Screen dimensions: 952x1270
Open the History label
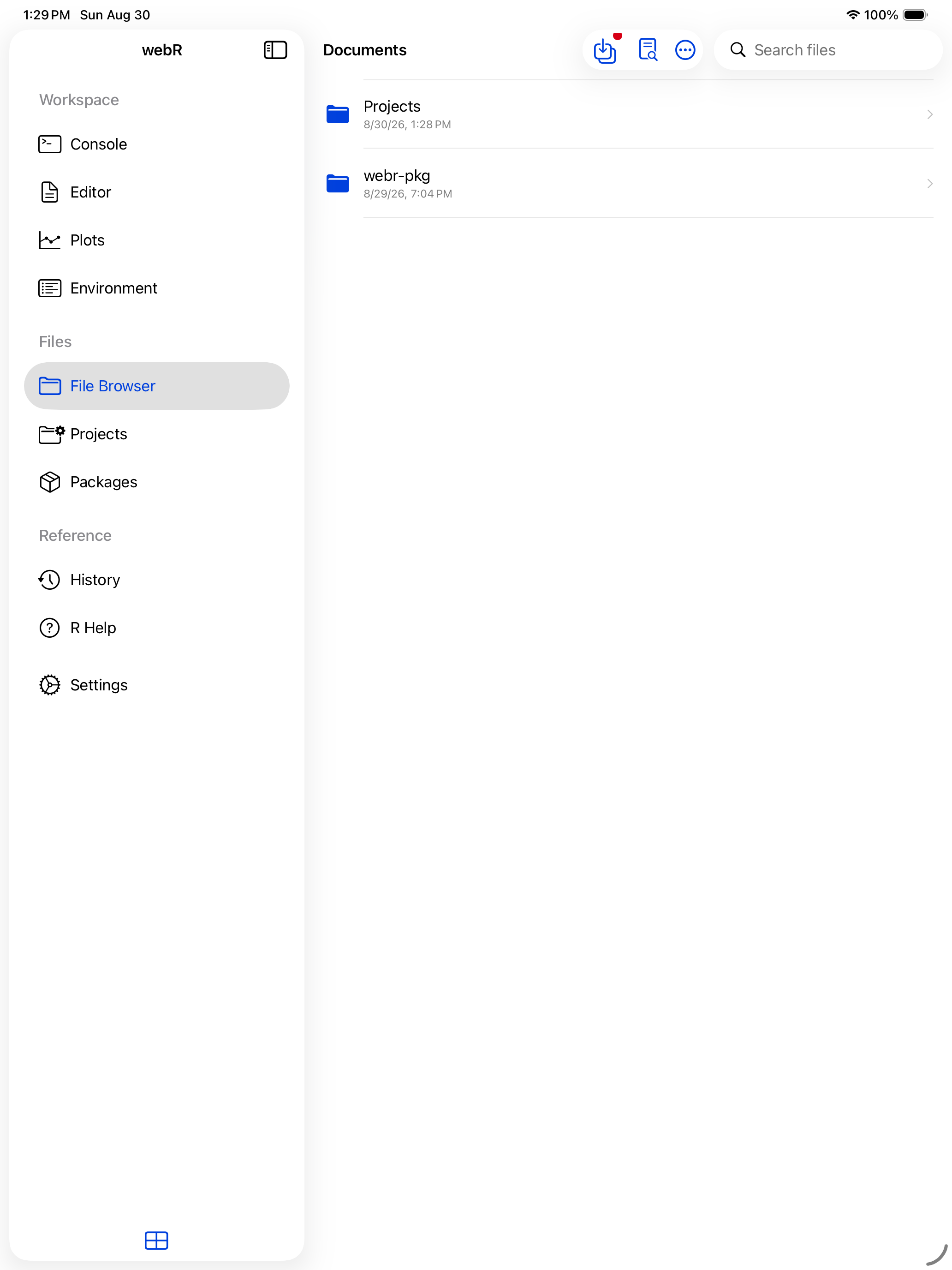95,580
